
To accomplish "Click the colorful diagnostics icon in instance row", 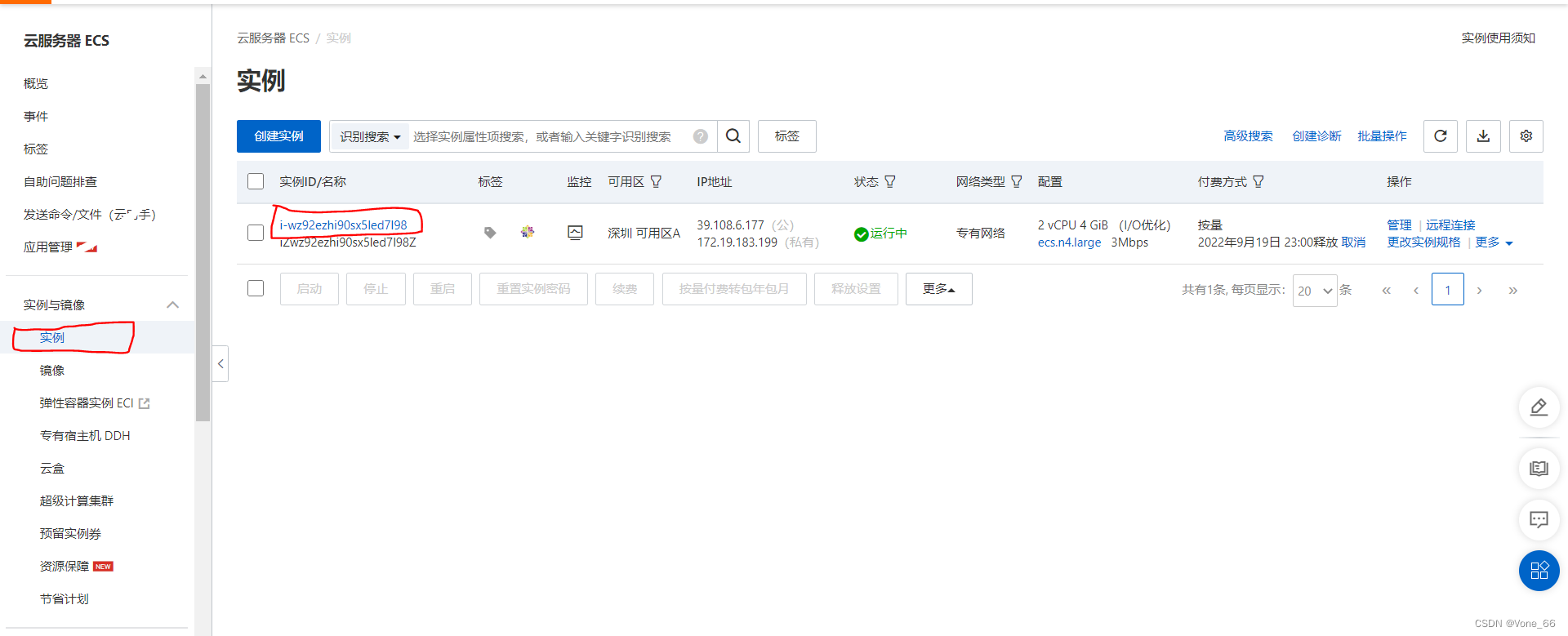I will tap(528, 233).
